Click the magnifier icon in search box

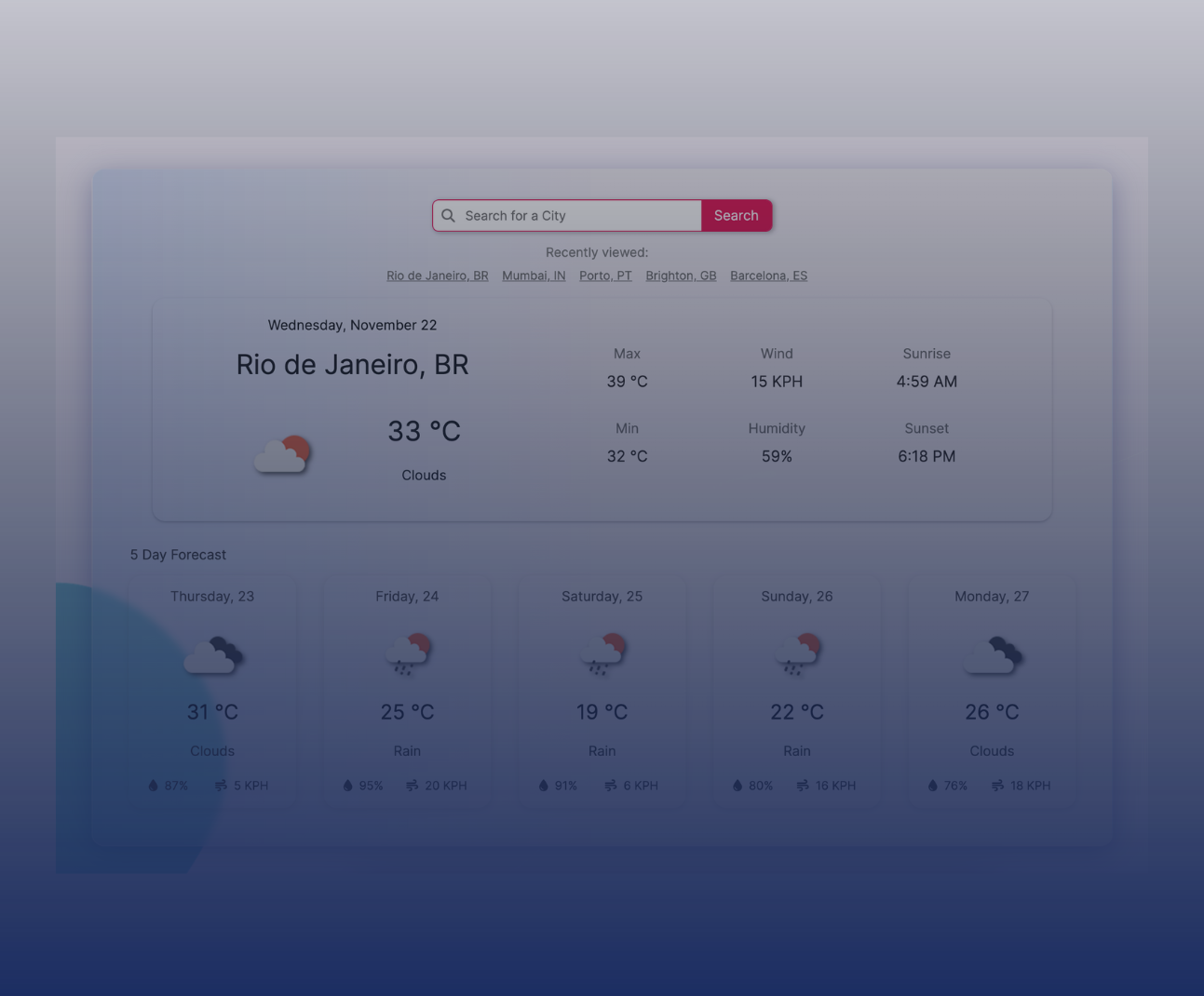coord(448,216)
